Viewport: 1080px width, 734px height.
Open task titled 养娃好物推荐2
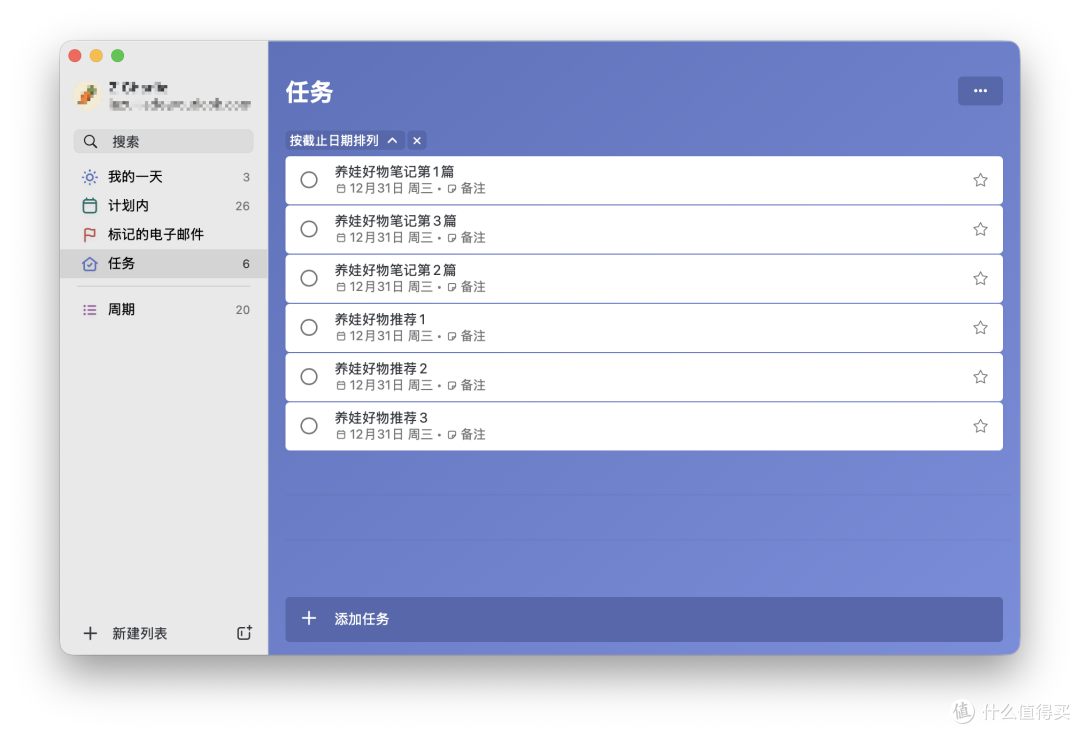(x=644, y=377)
